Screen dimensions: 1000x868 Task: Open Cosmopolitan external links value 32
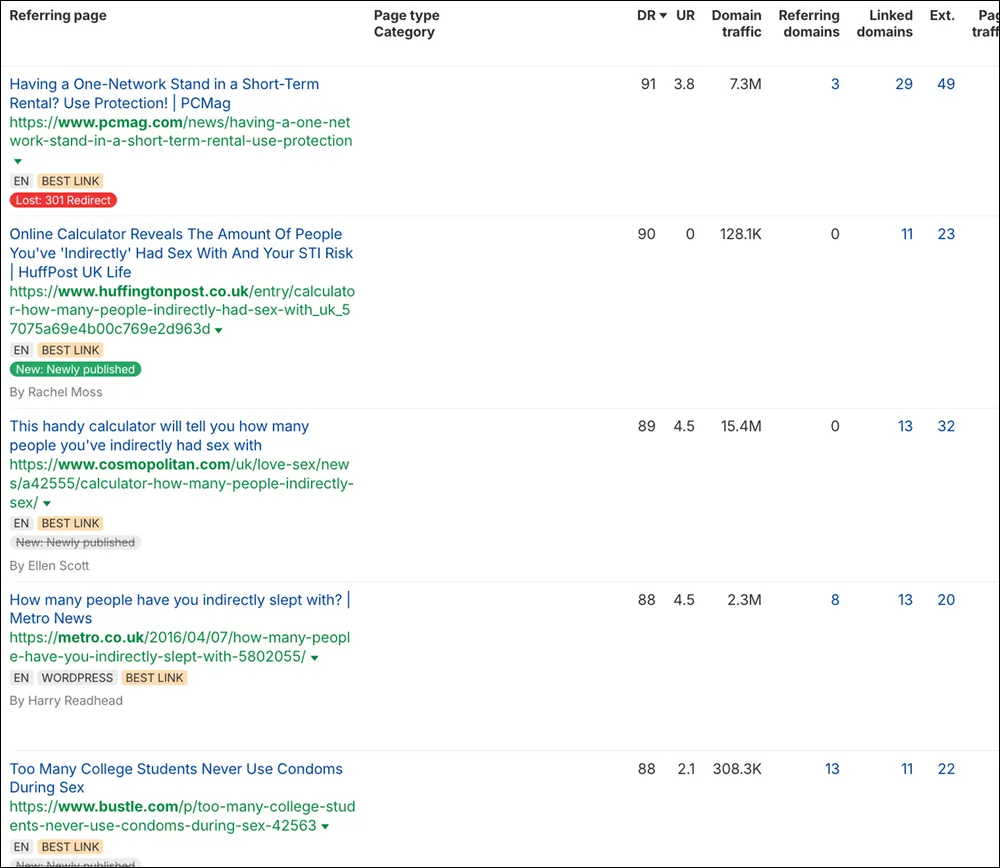pyautogui.click(x=946, y=426)
